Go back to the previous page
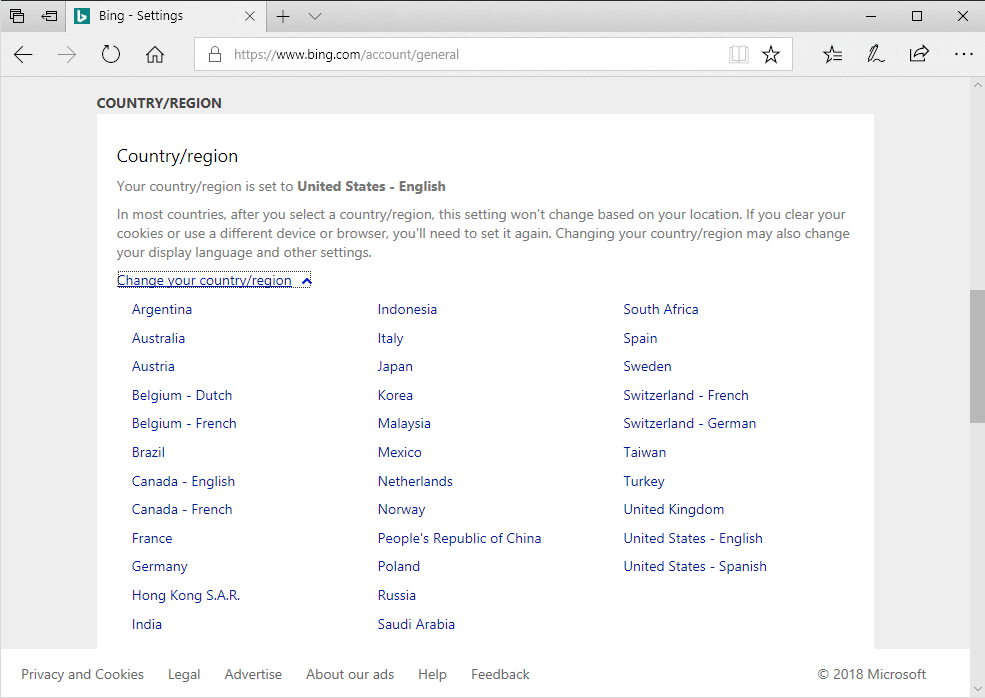Image resolution: width=985 pixels, height=698 pixels. [23, 55]
